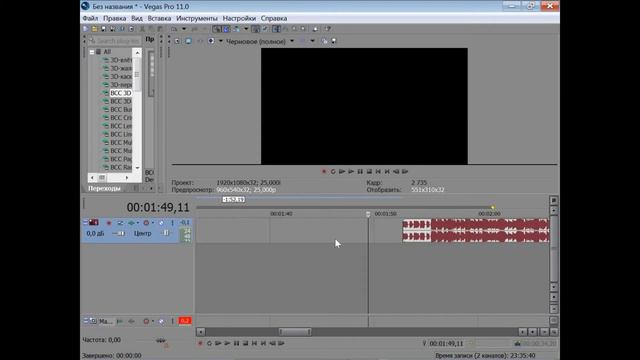Jump to project end in timeline transport
The image size is (640, 360).
click(263, 343)
